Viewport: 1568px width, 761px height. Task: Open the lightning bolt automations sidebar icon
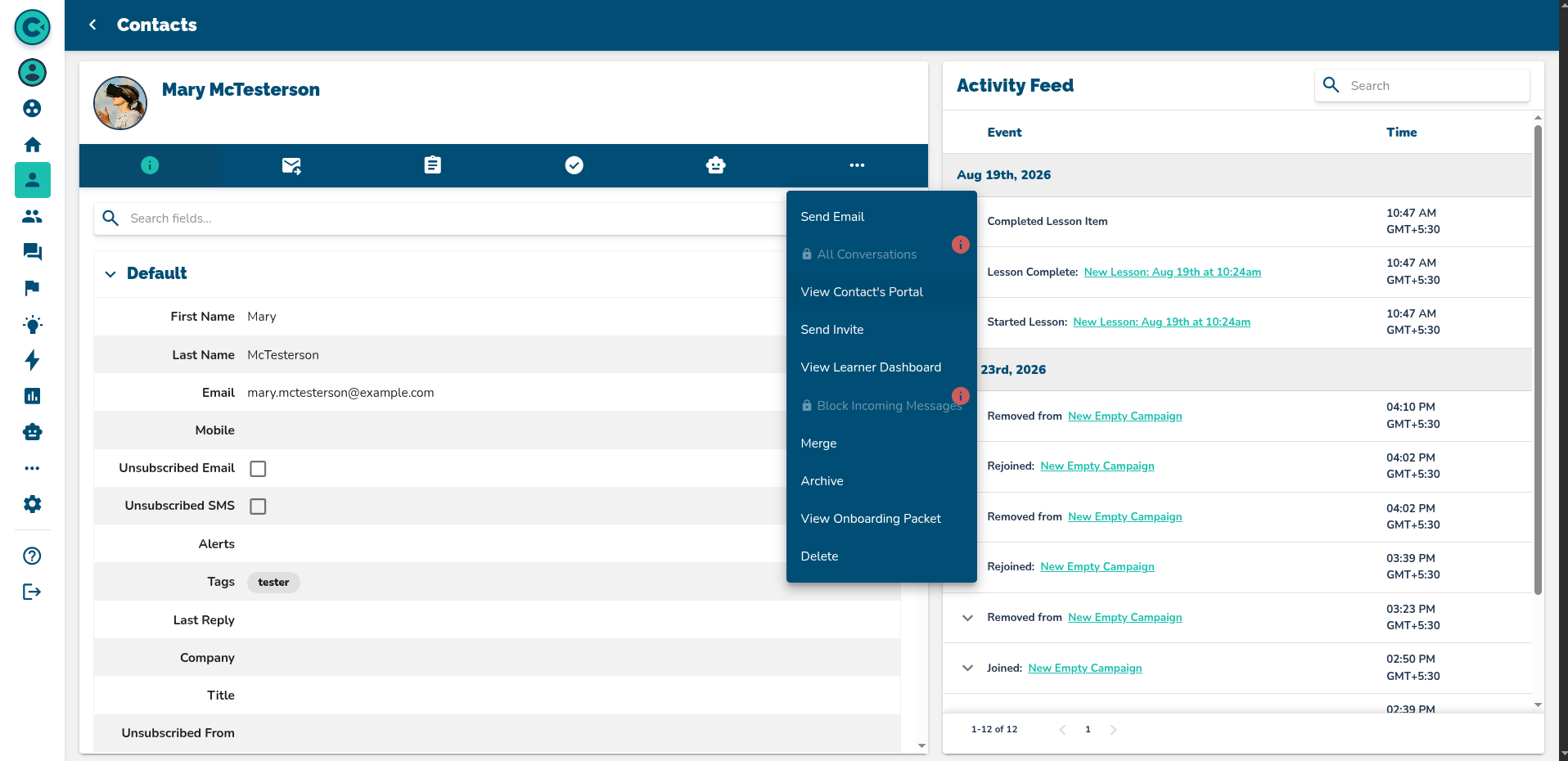[32, 360]
